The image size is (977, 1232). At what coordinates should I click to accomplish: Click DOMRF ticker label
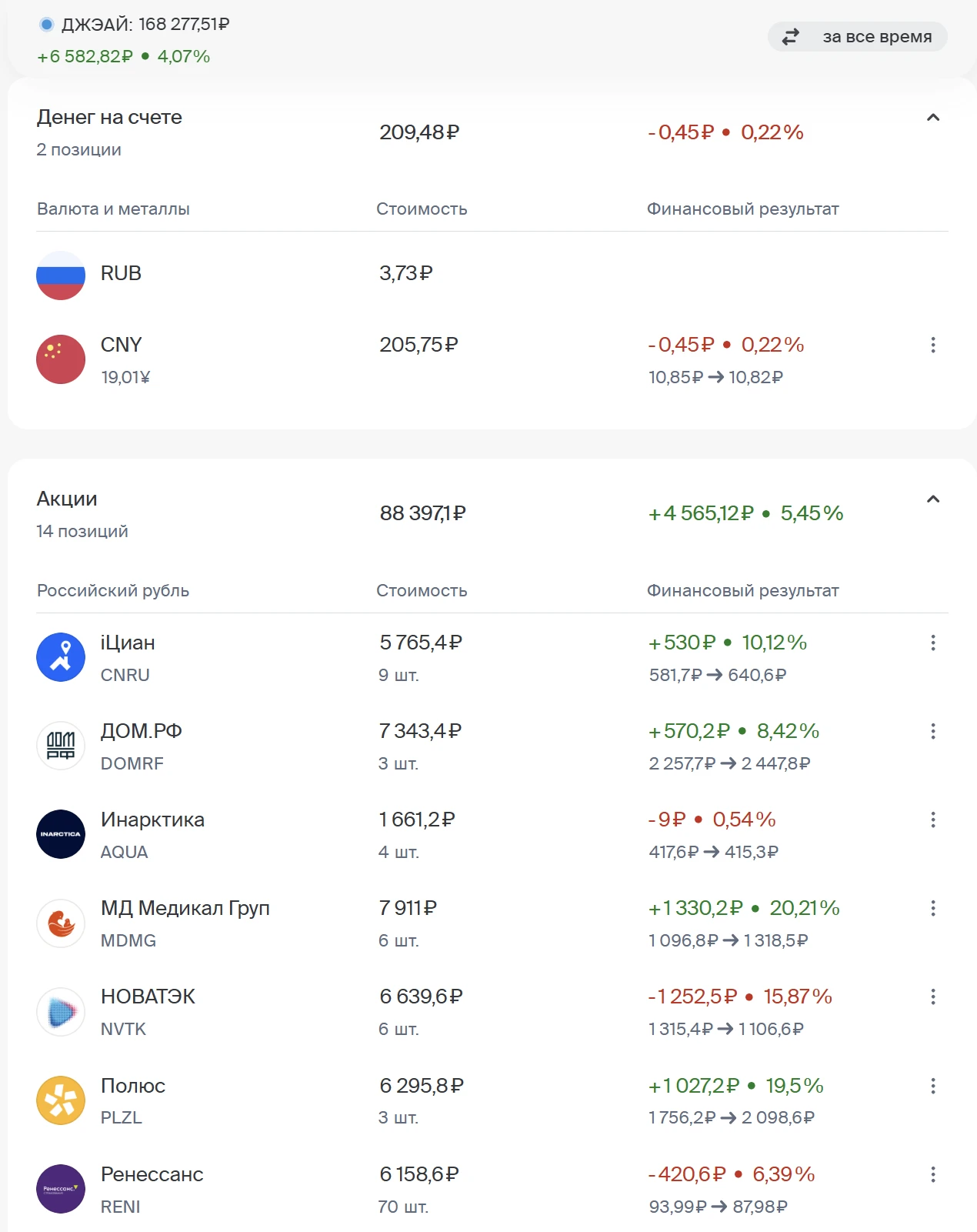click(132, 763)
